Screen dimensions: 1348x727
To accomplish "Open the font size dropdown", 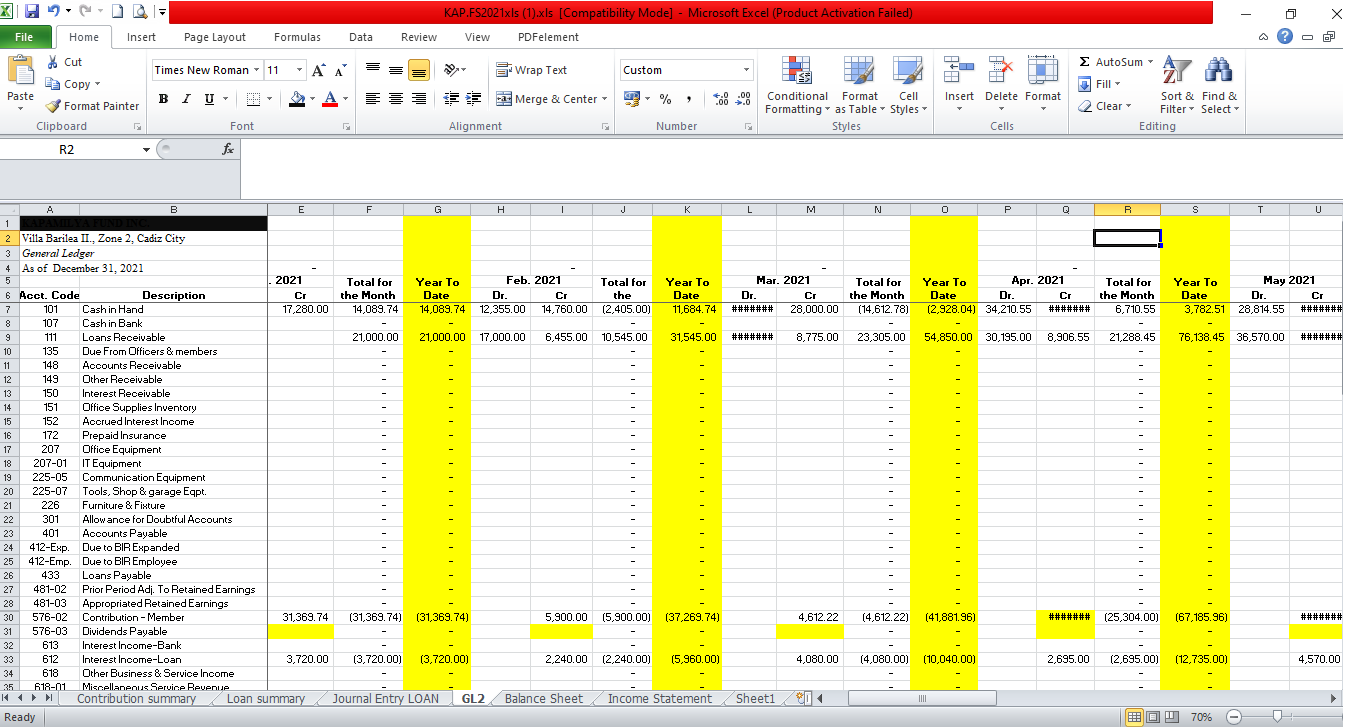I will 301,70.
